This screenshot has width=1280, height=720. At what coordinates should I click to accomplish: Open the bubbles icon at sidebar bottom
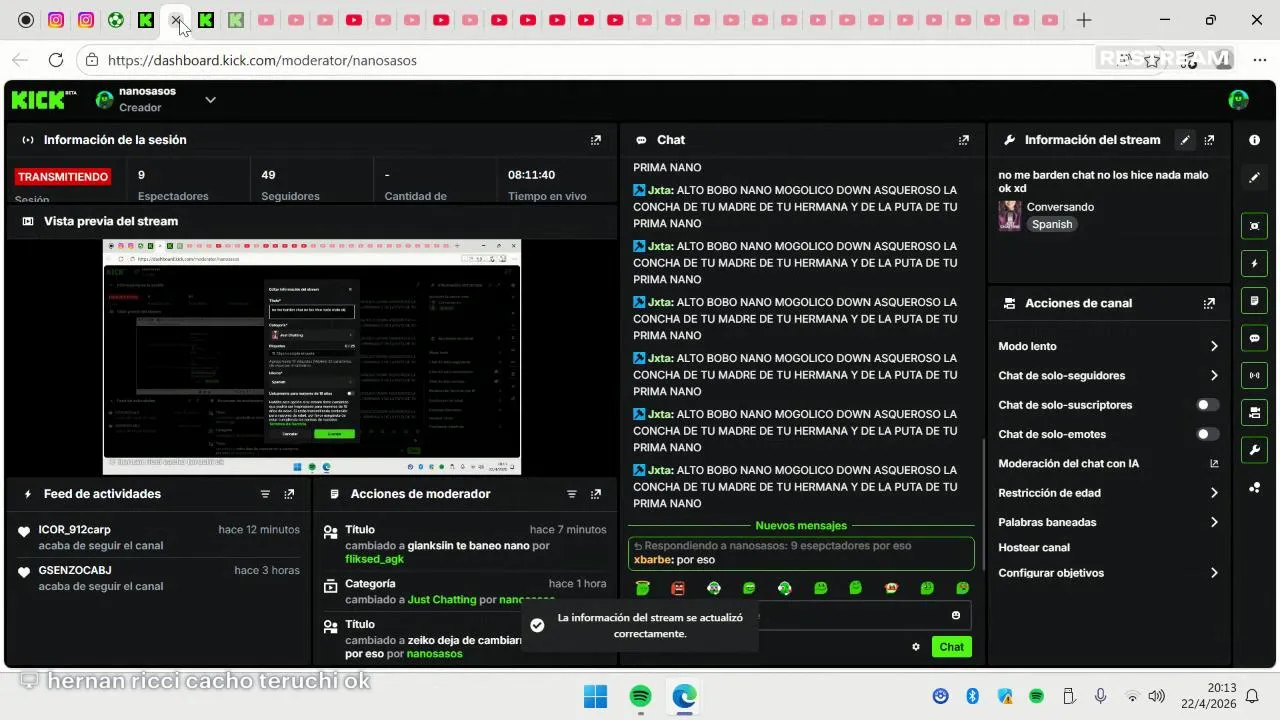point(1254,488)
